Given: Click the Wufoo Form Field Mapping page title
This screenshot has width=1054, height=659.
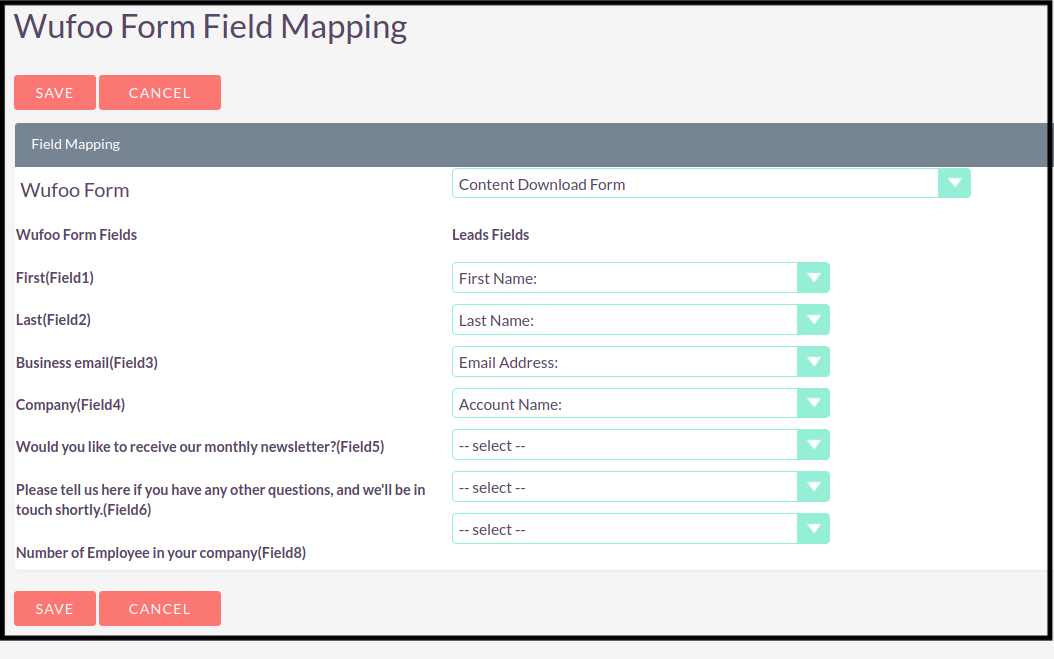Looking at the screenshot, I should (x=210, y=28).
